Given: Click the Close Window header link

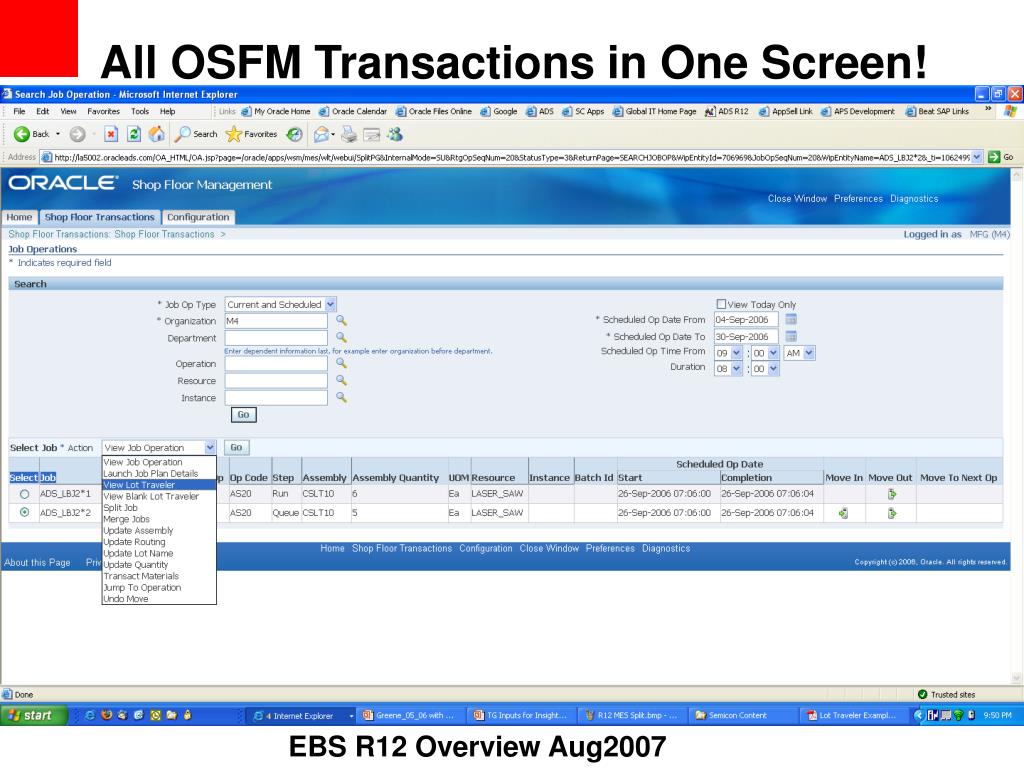Looking at the screenshot, I should pyautogui.click(x=797, y=199).
